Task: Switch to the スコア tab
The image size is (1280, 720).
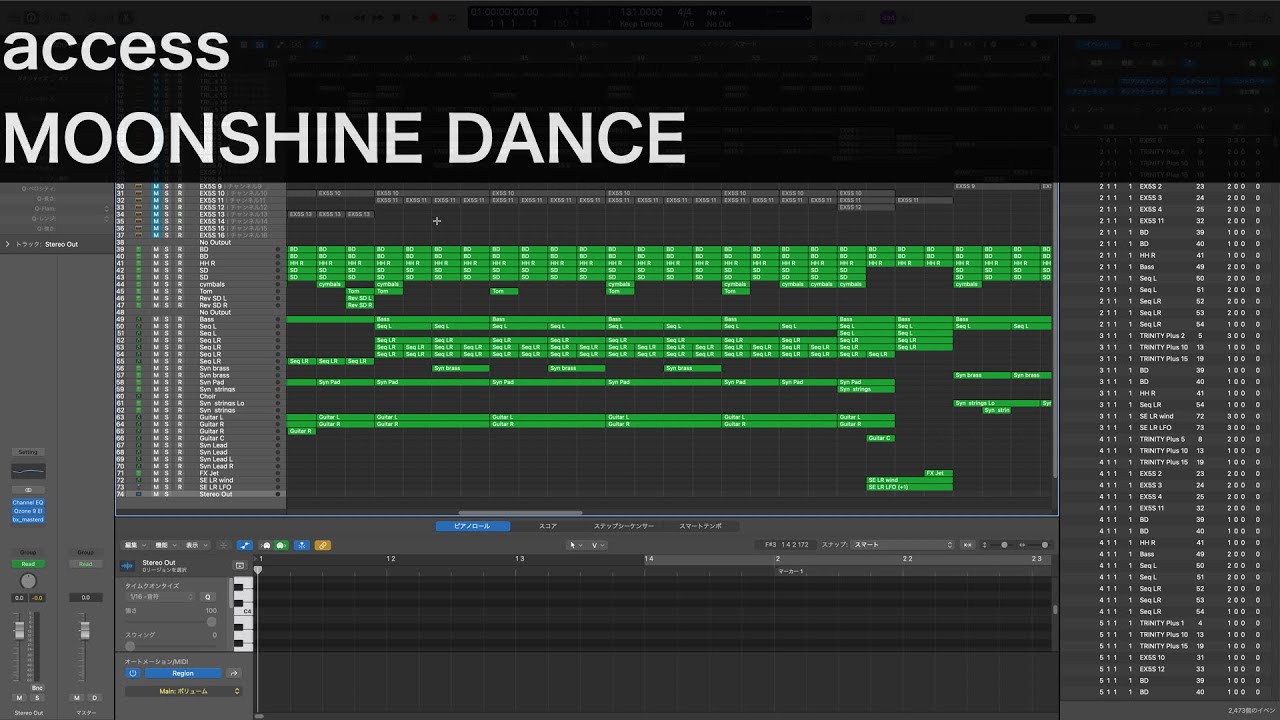Action: (548, 526)
